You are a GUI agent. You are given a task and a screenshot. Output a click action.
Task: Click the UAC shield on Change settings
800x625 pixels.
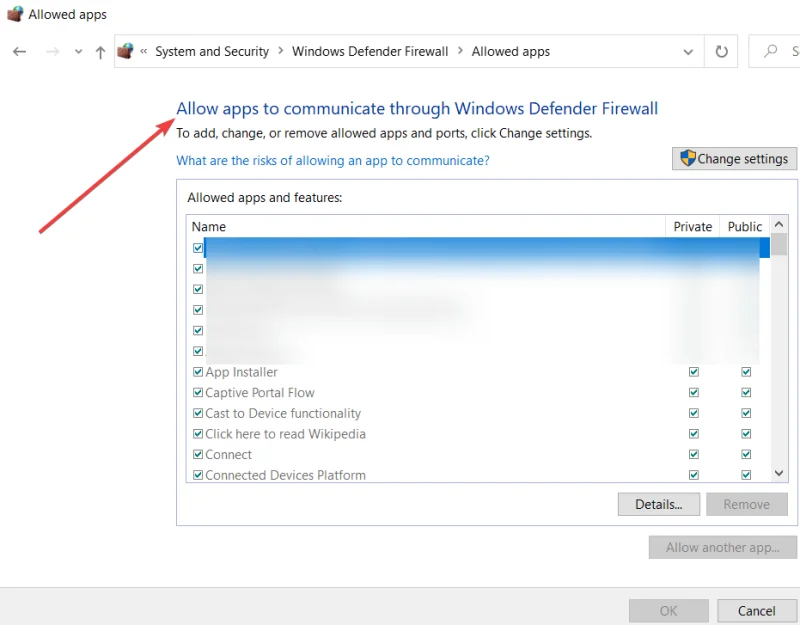click(688, 158)
